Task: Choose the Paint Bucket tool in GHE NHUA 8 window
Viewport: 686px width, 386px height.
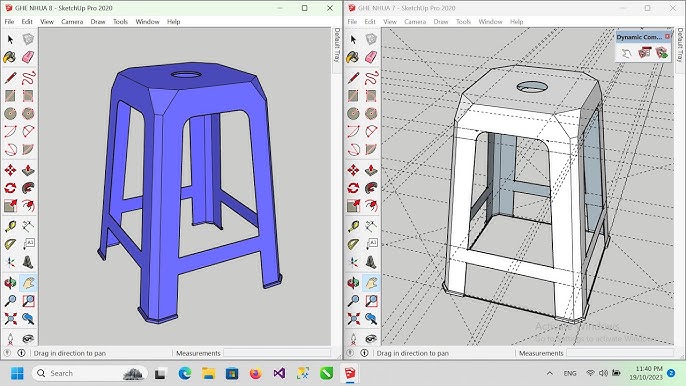Action: tap(10, 57)
